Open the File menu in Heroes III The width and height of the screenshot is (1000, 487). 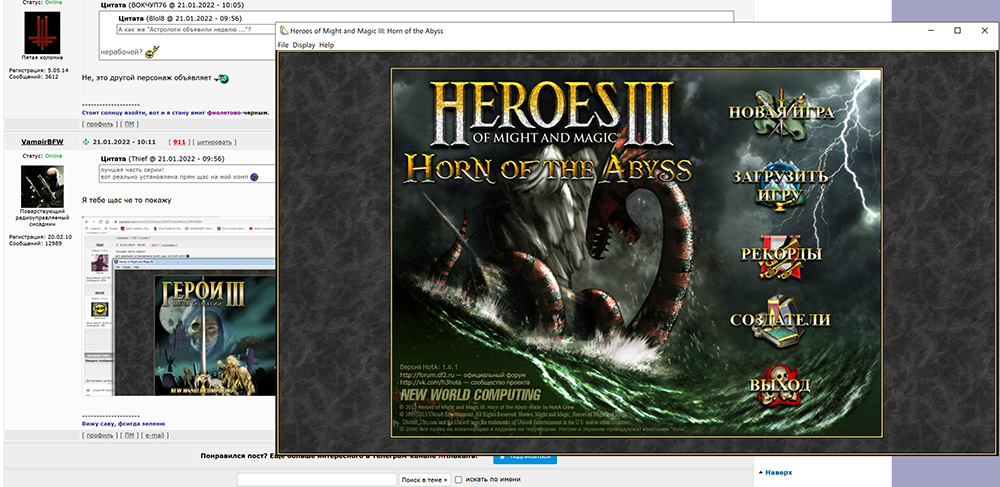click(x=283, y=45)
